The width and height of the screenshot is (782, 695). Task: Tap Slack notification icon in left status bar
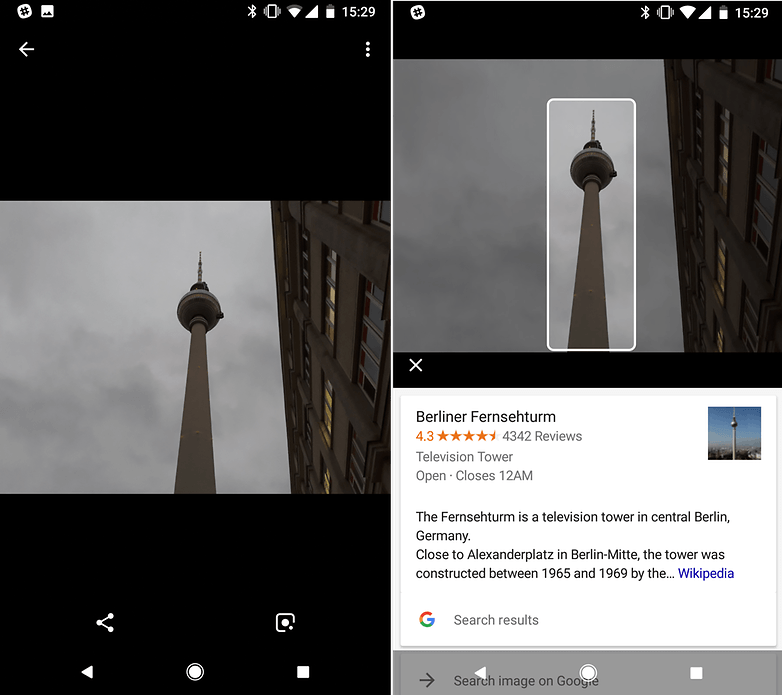[x=24, y=11]
